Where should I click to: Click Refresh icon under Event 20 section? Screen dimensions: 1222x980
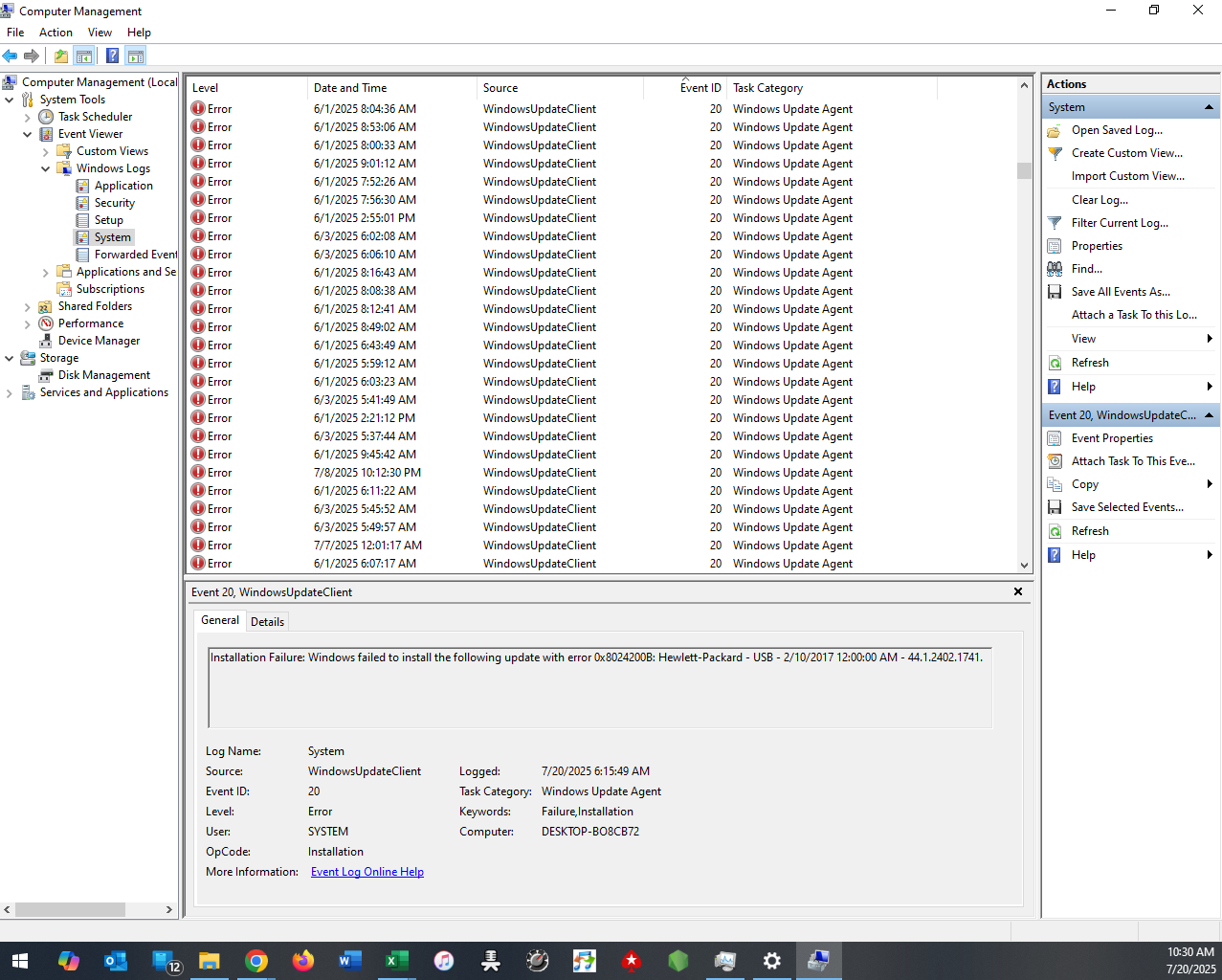coord(1055,531)
